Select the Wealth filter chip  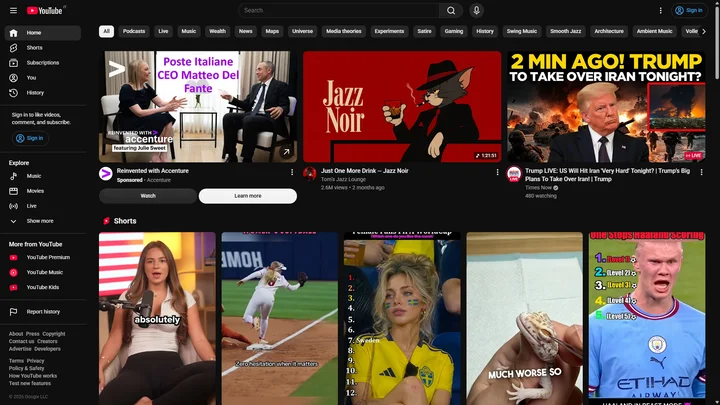(x=217, y=31)
